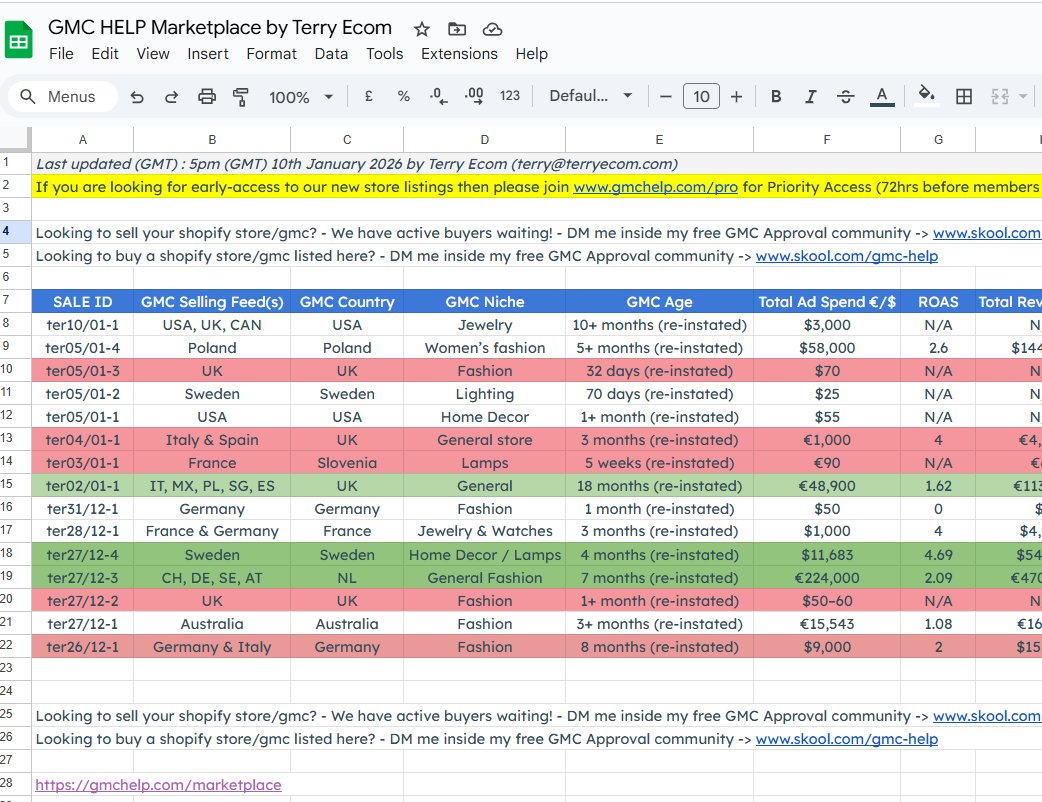Click the document title GMC HELP Marketplace

220,27
